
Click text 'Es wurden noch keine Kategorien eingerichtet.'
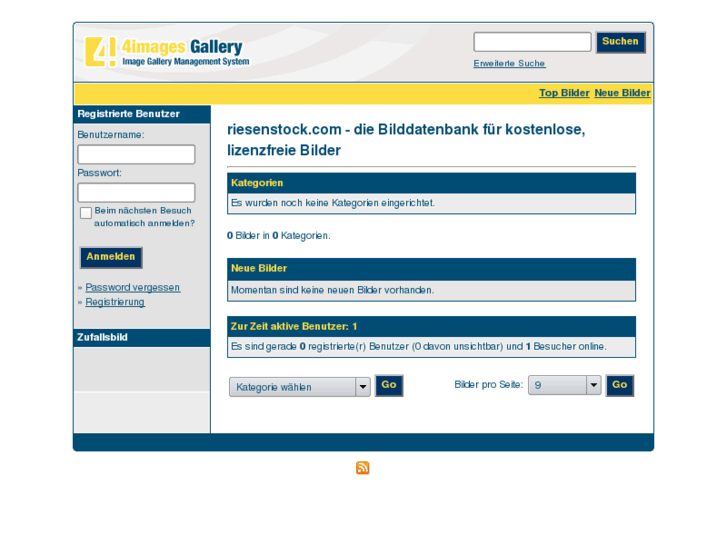coord(333,203)
